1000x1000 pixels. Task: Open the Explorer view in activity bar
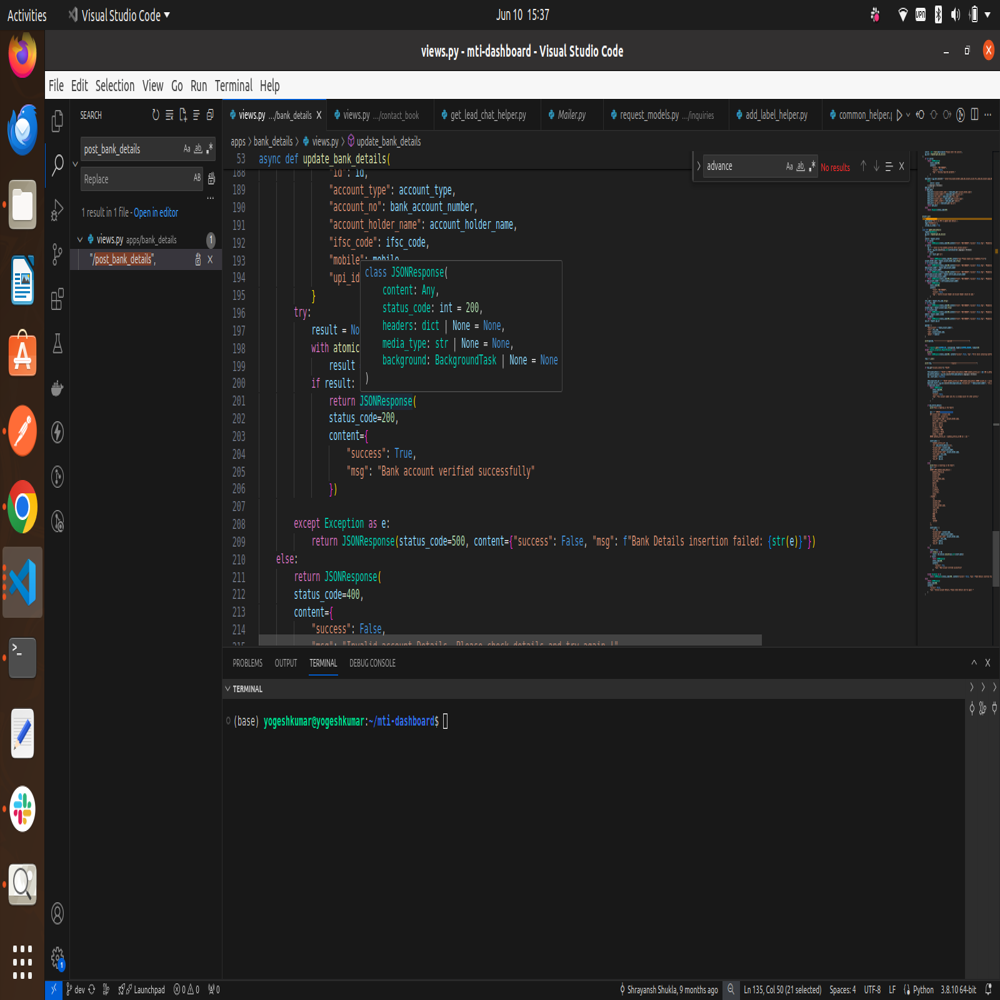pyautogui.click(x=57, y=120)
